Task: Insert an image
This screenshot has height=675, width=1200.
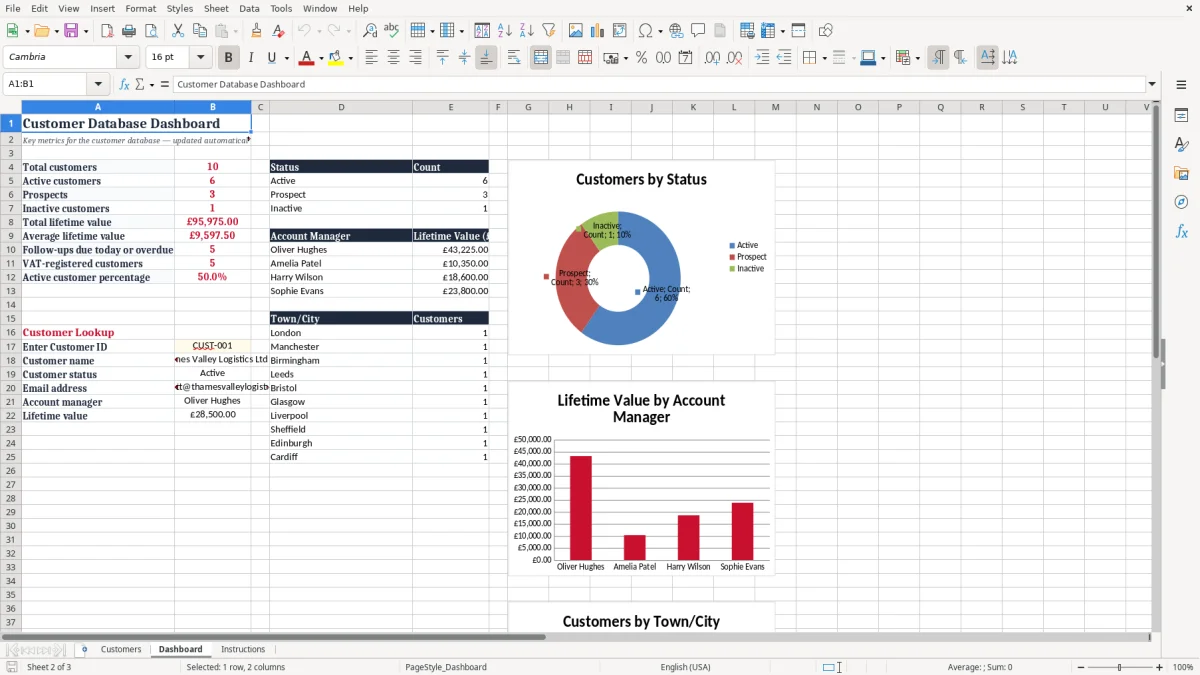Action: [576, 31]
